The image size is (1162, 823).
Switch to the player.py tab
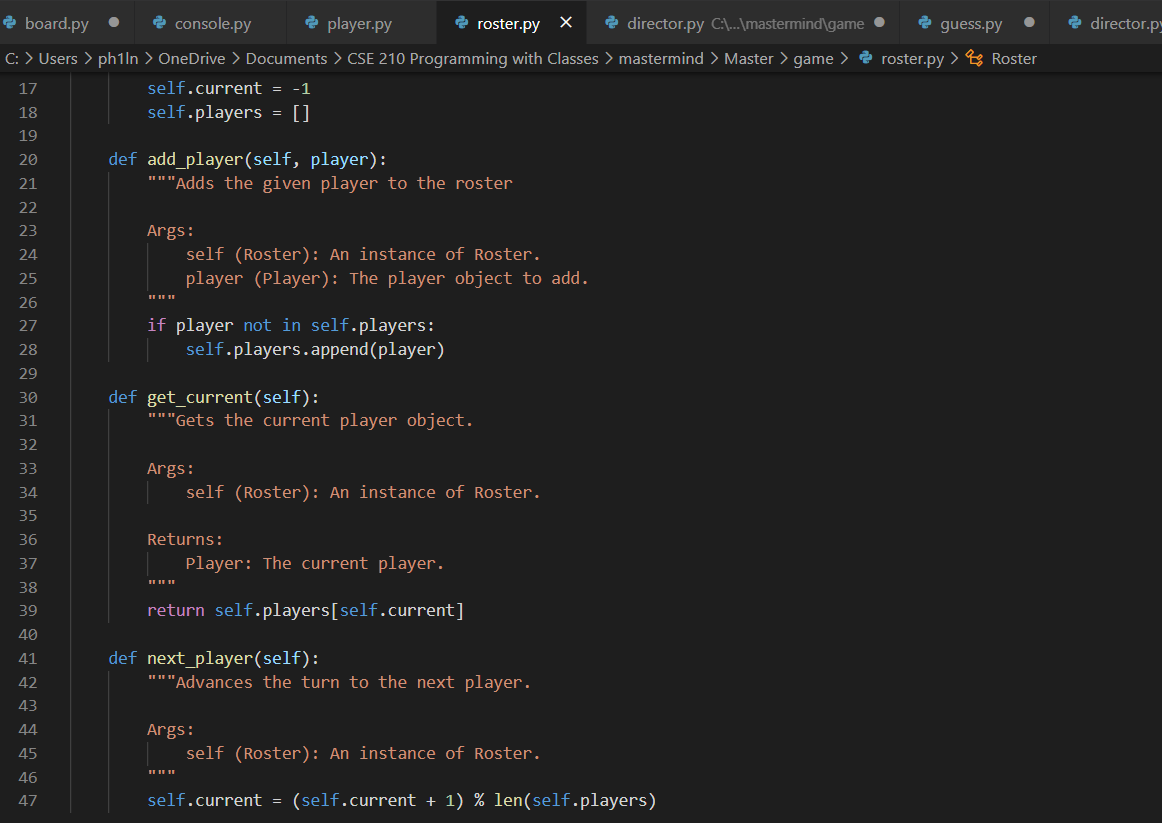(x=360, y=20)
